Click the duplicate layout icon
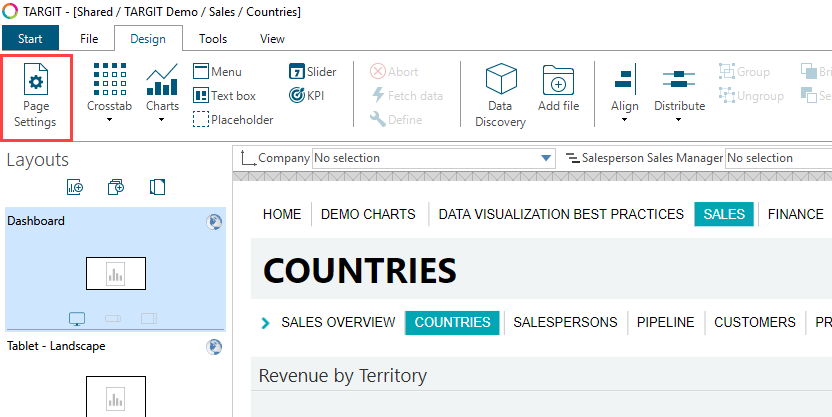The image size is (832, 417). [x=116, y=187]
